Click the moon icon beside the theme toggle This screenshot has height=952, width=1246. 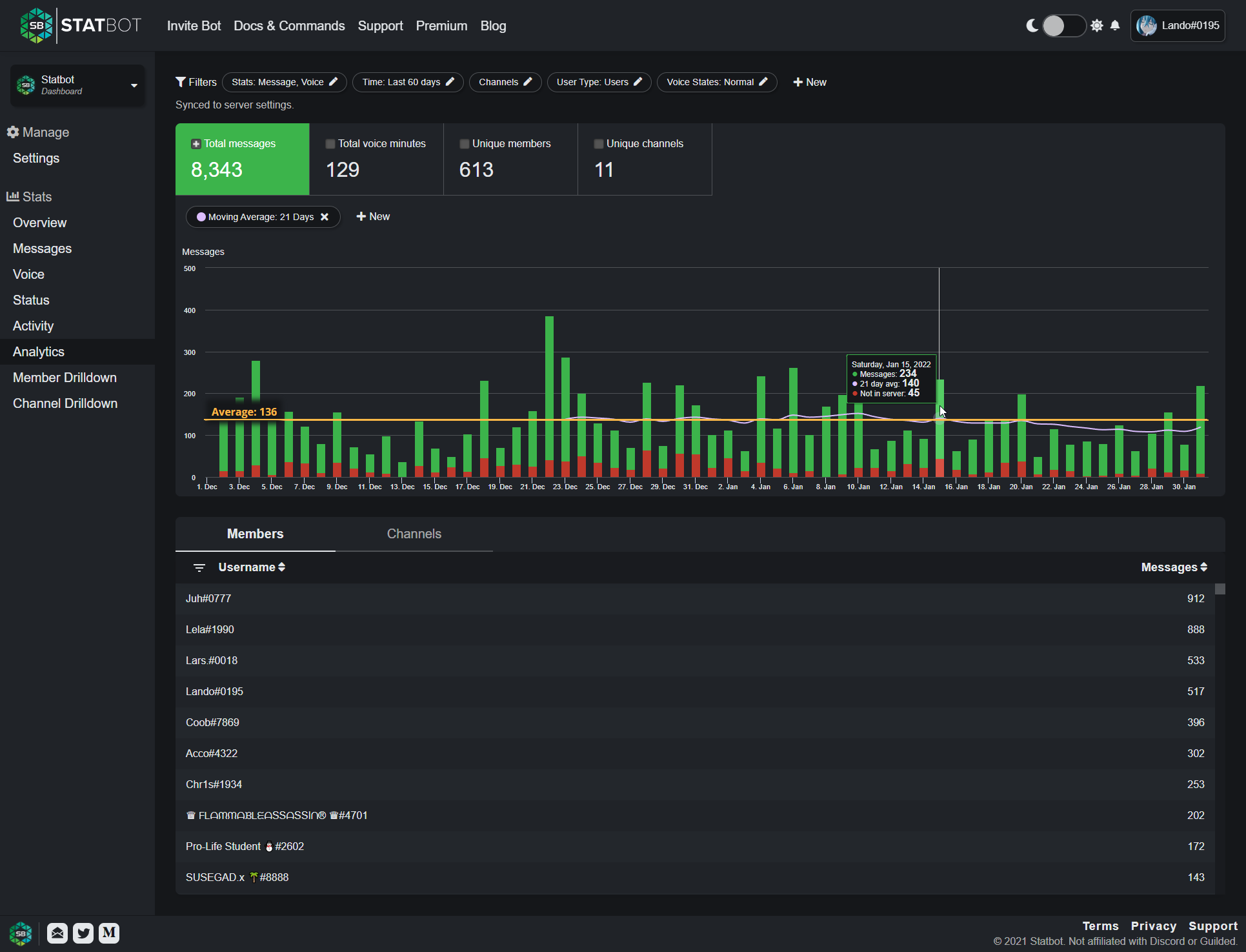pyautogui.click(x=1033, y=26)
